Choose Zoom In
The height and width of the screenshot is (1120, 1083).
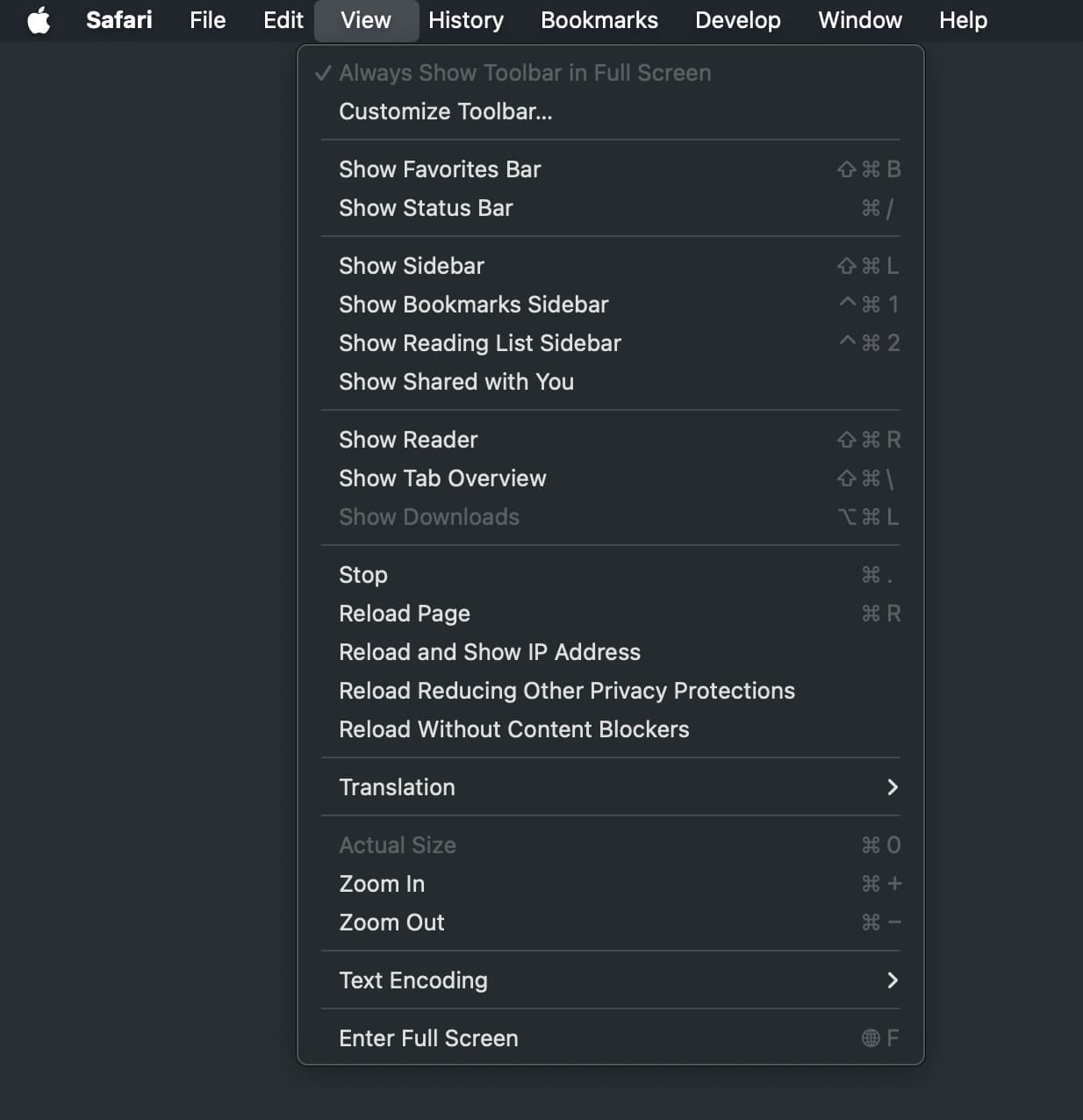611,884
